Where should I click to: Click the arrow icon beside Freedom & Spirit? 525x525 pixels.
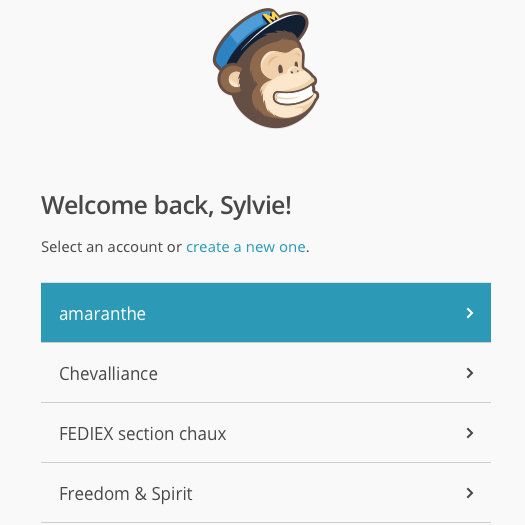point(470,493)
